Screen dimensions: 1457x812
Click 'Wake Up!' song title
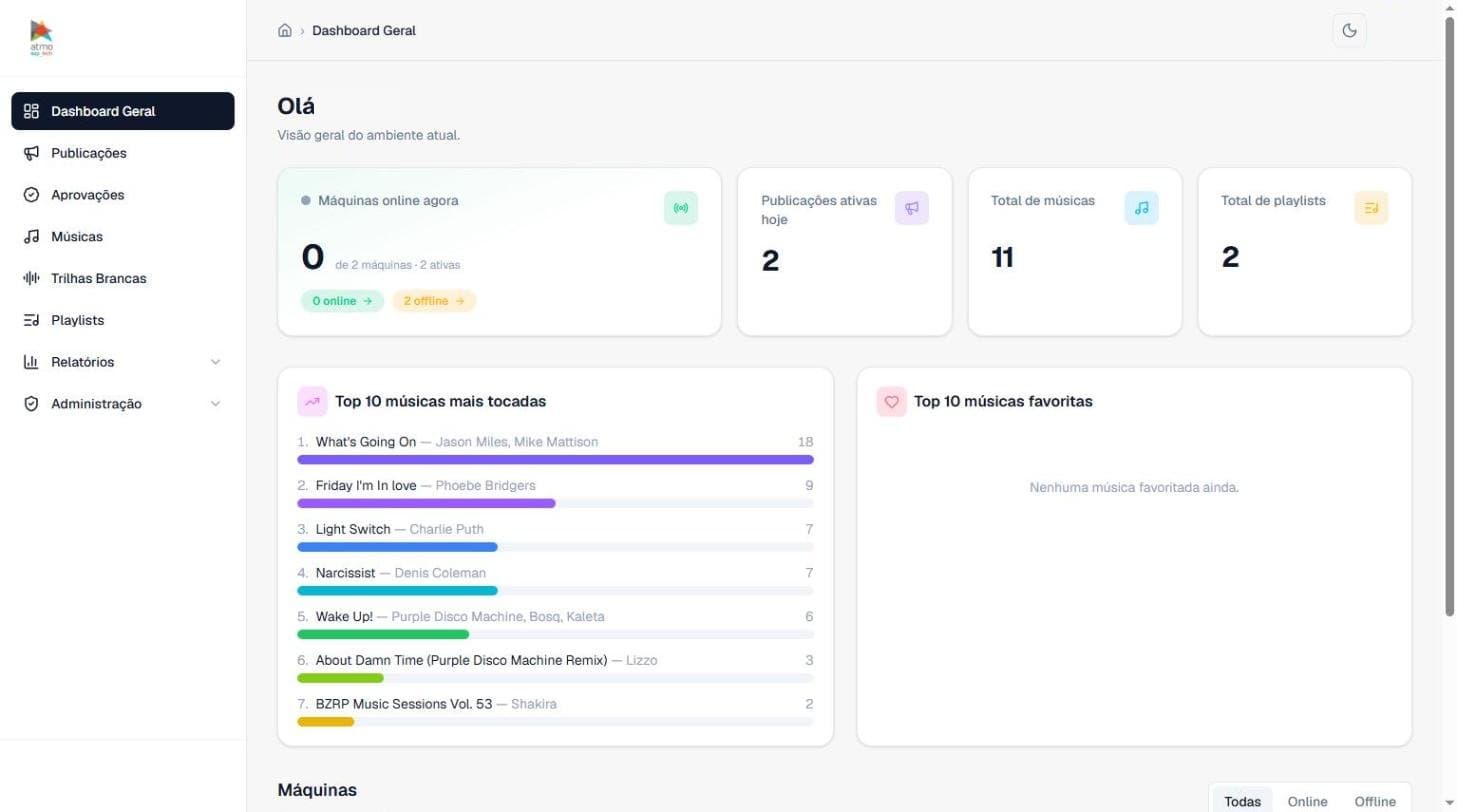tap(344, 617)
